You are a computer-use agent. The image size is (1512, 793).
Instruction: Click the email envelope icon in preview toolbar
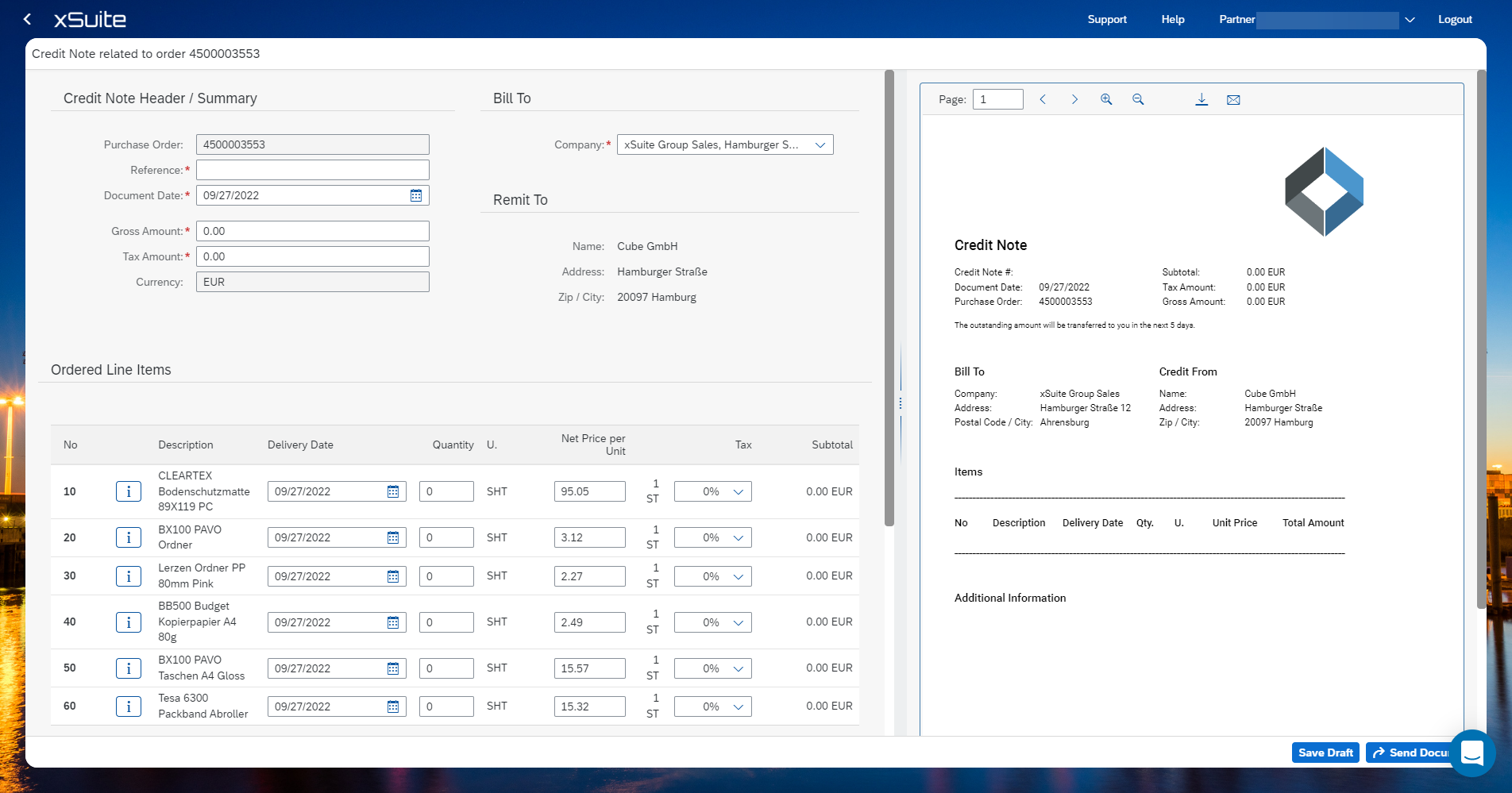click(x=1233, y=99)
